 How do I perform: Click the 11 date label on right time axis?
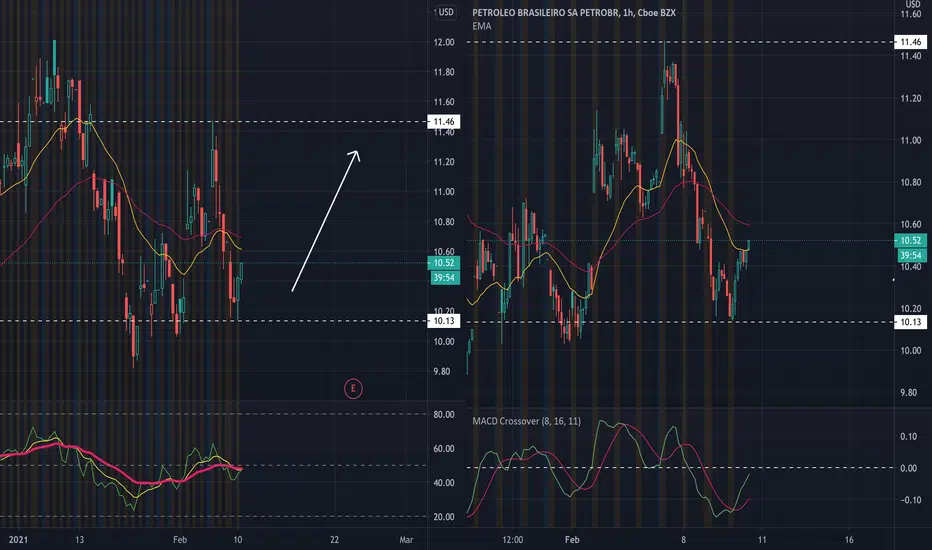(762, 540)
